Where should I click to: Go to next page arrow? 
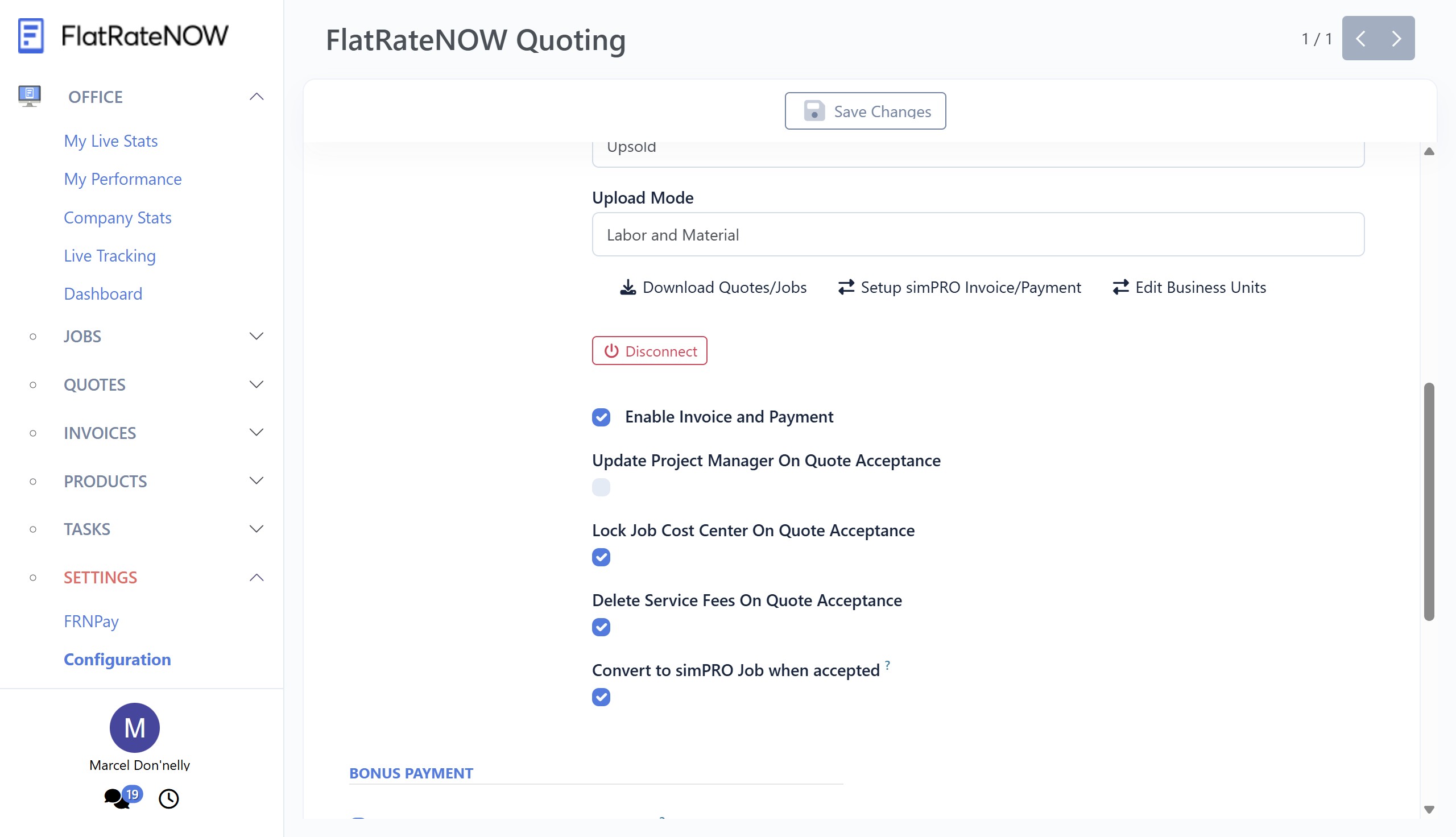point(1396,39)
